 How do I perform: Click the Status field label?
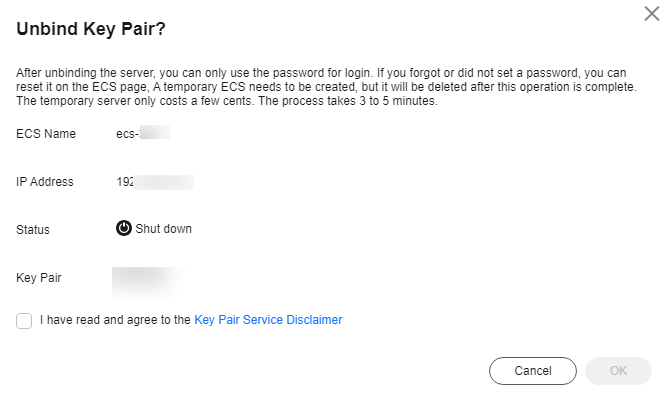pos(33,230)
